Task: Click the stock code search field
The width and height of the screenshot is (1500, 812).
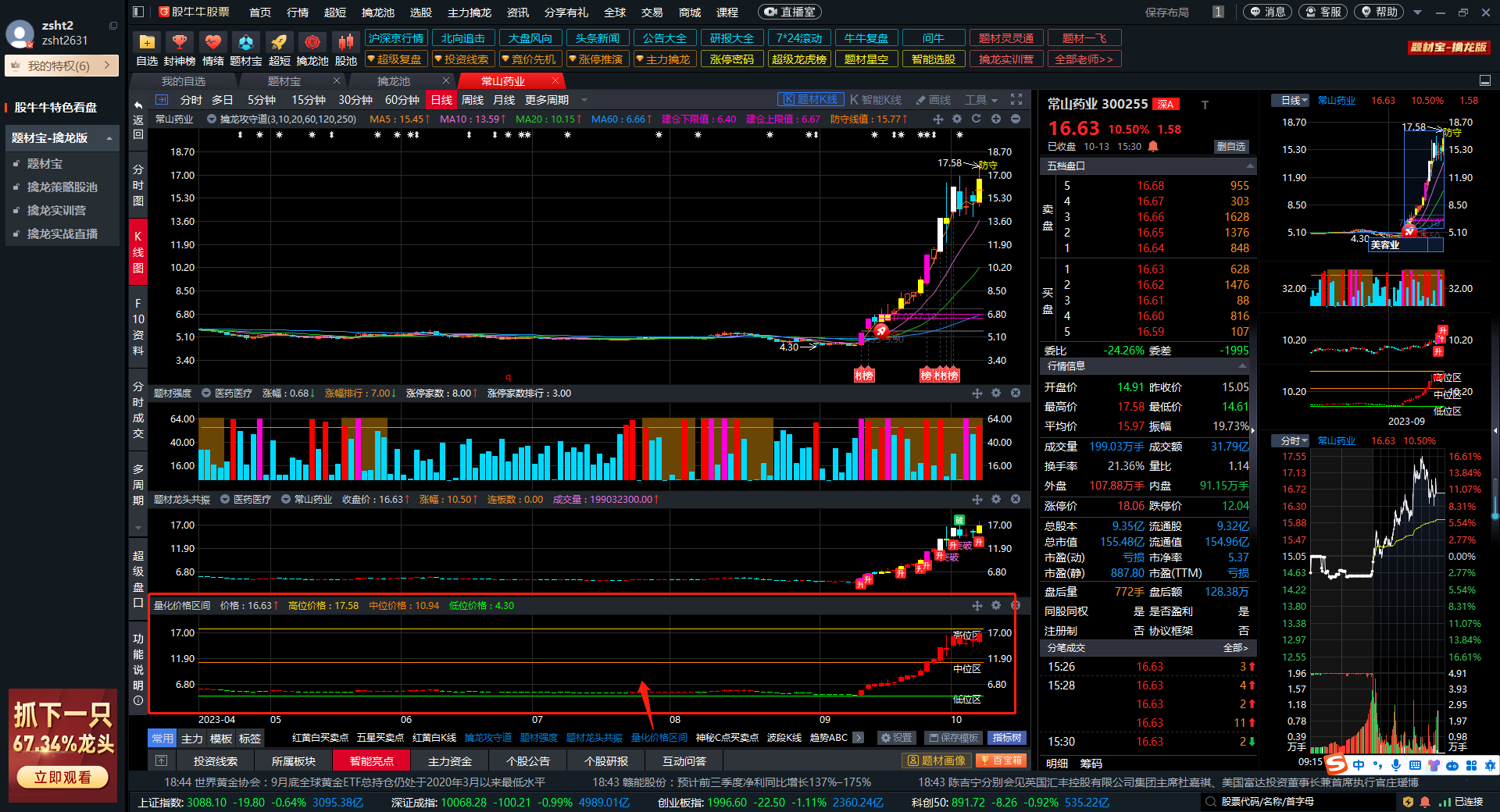Action: [x=1297, y=802]
